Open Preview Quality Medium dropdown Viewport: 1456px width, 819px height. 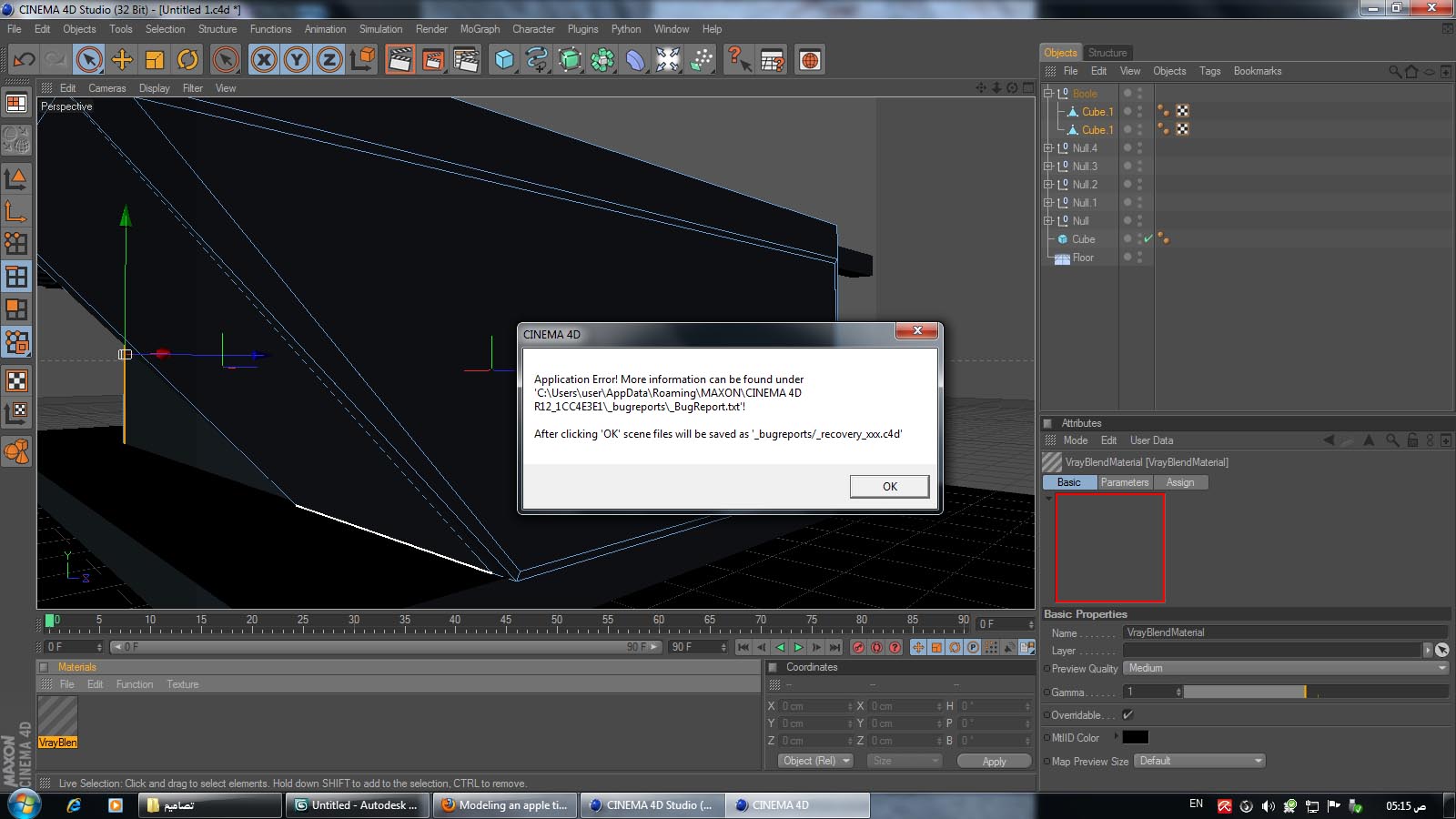tap(1286, 668)
